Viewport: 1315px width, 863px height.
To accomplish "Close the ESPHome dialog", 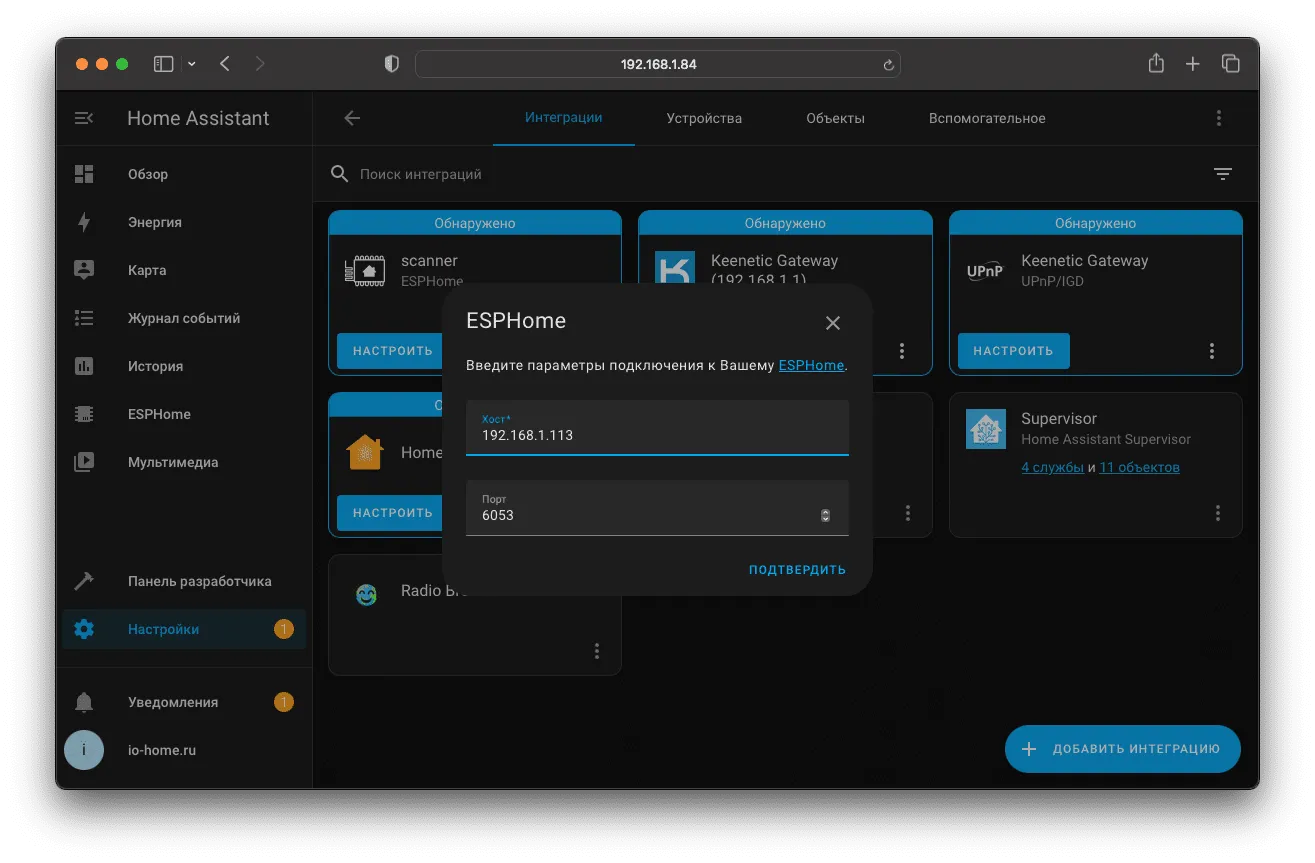I will coord(833,323).
